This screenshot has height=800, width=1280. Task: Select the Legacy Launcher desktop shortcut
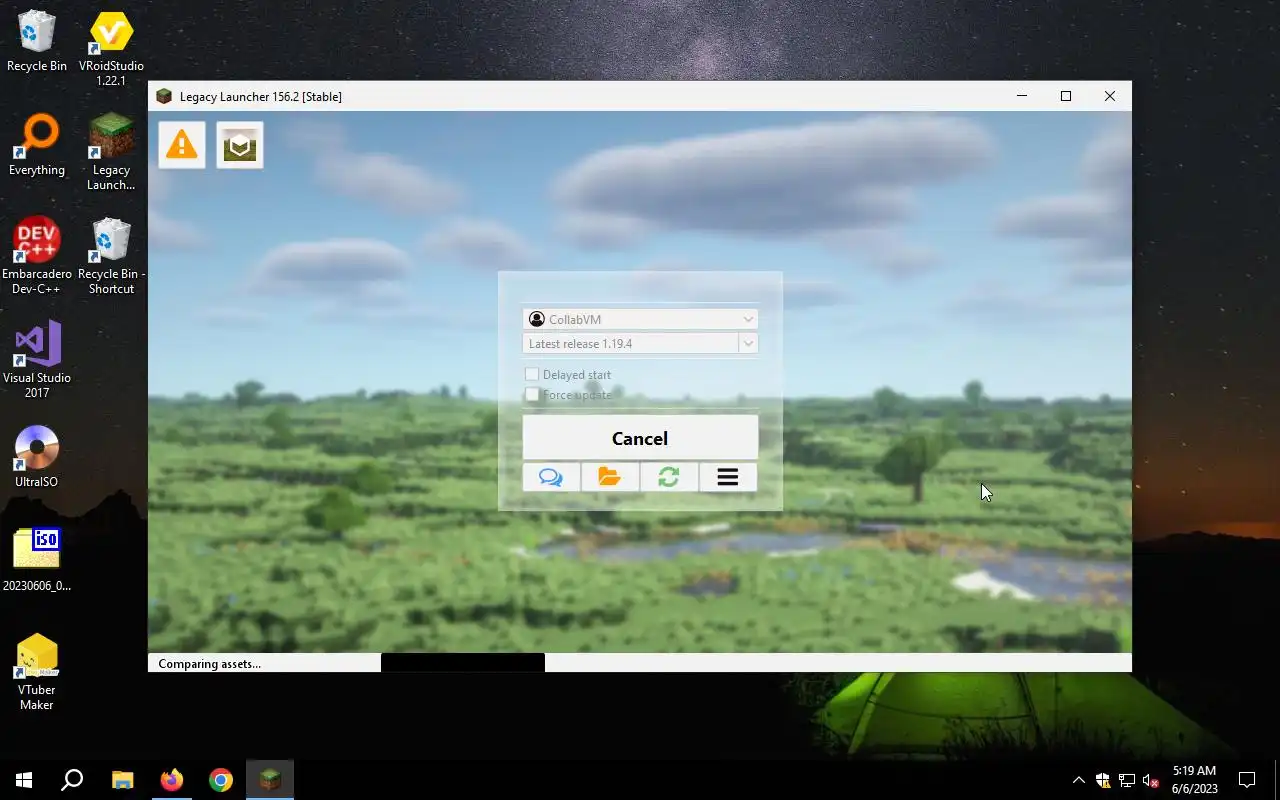111,152
